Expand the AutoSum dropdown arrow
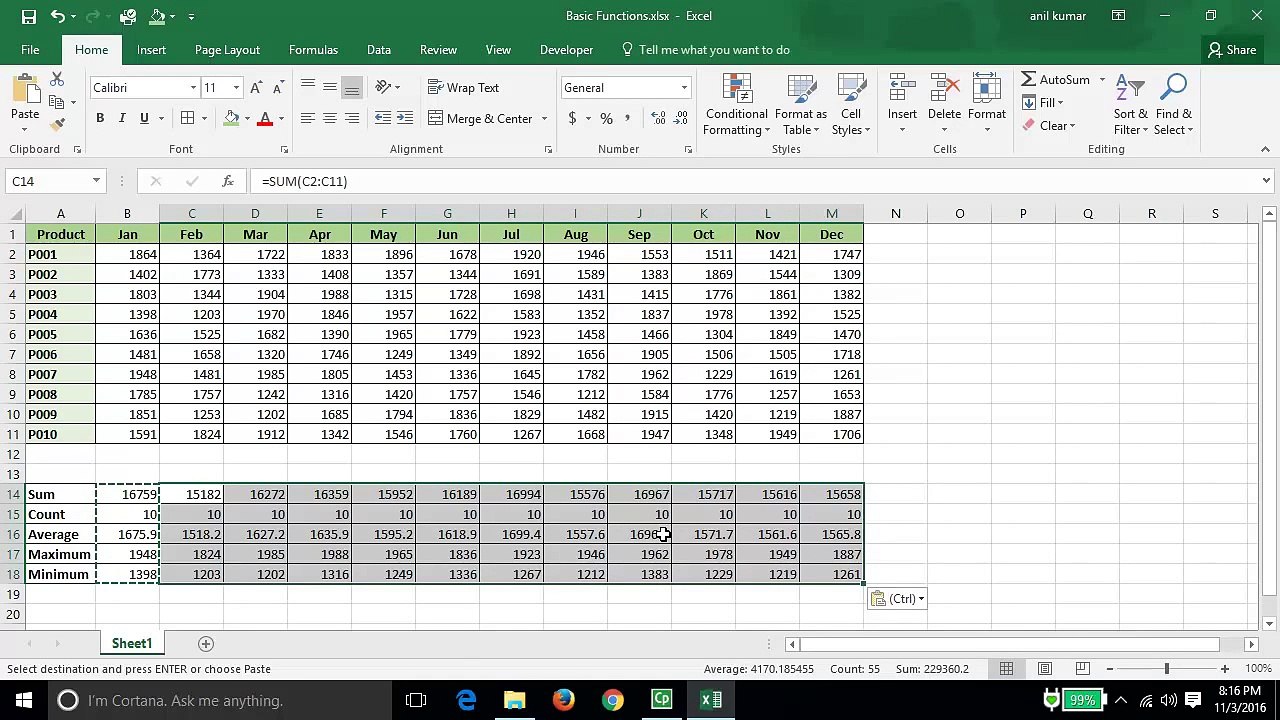The width and height of the screenshot is (1280, 720). [x=1102, y=80]
